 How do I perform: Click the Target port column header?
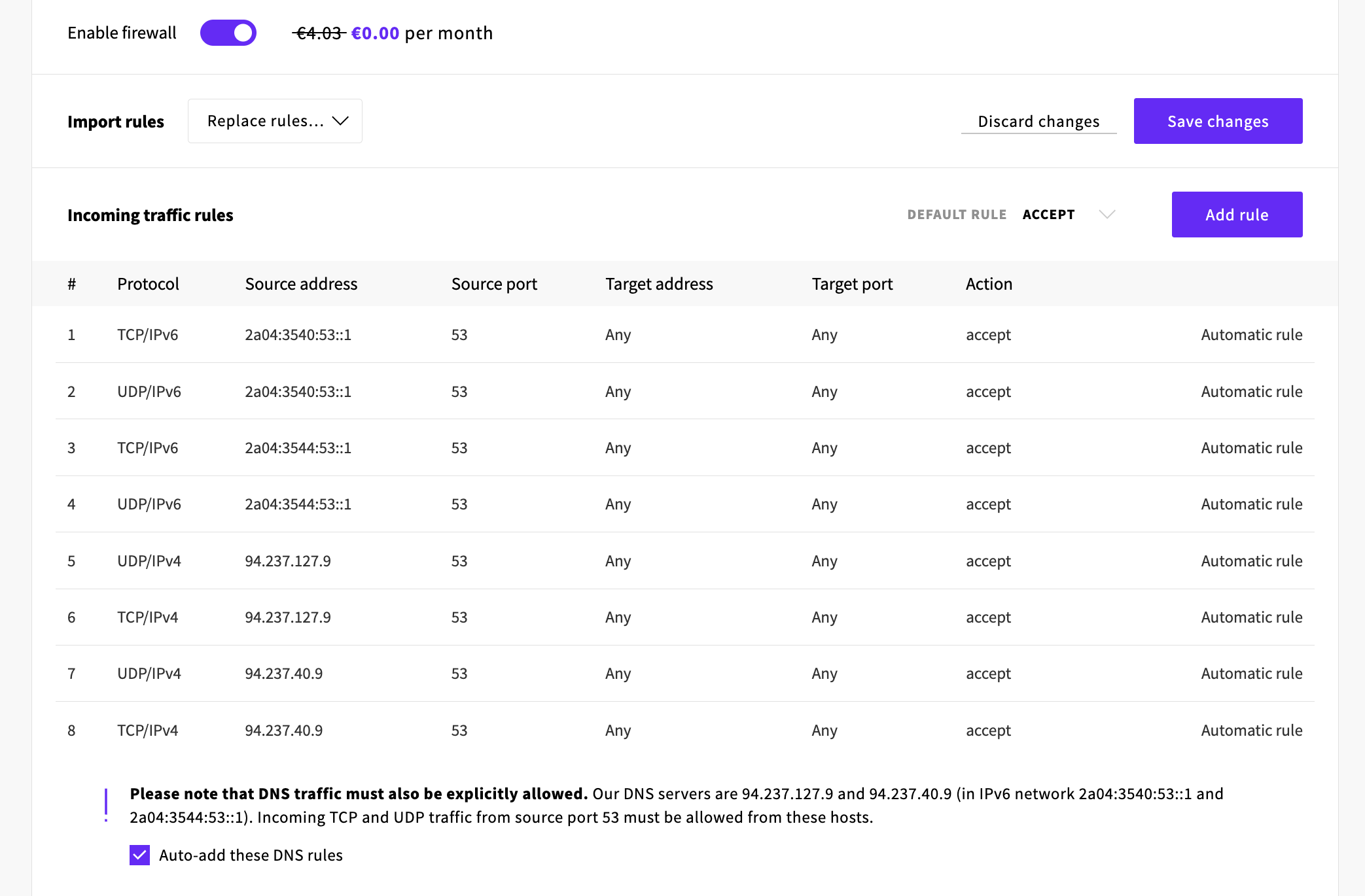point(852,284)
